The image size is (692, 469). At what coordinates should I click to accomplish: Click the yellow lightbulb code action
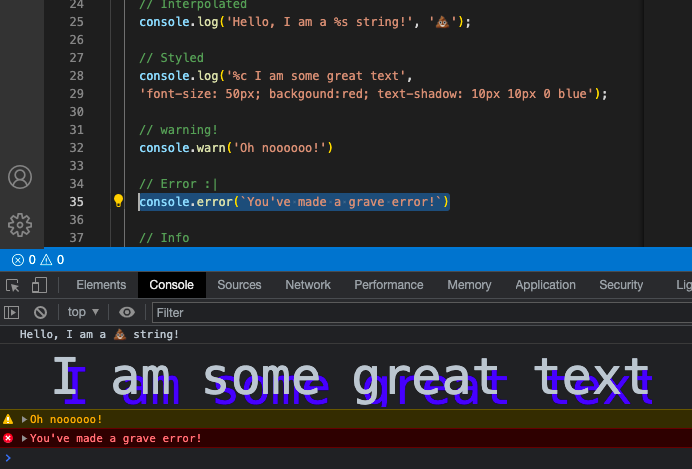click(118, 202)
